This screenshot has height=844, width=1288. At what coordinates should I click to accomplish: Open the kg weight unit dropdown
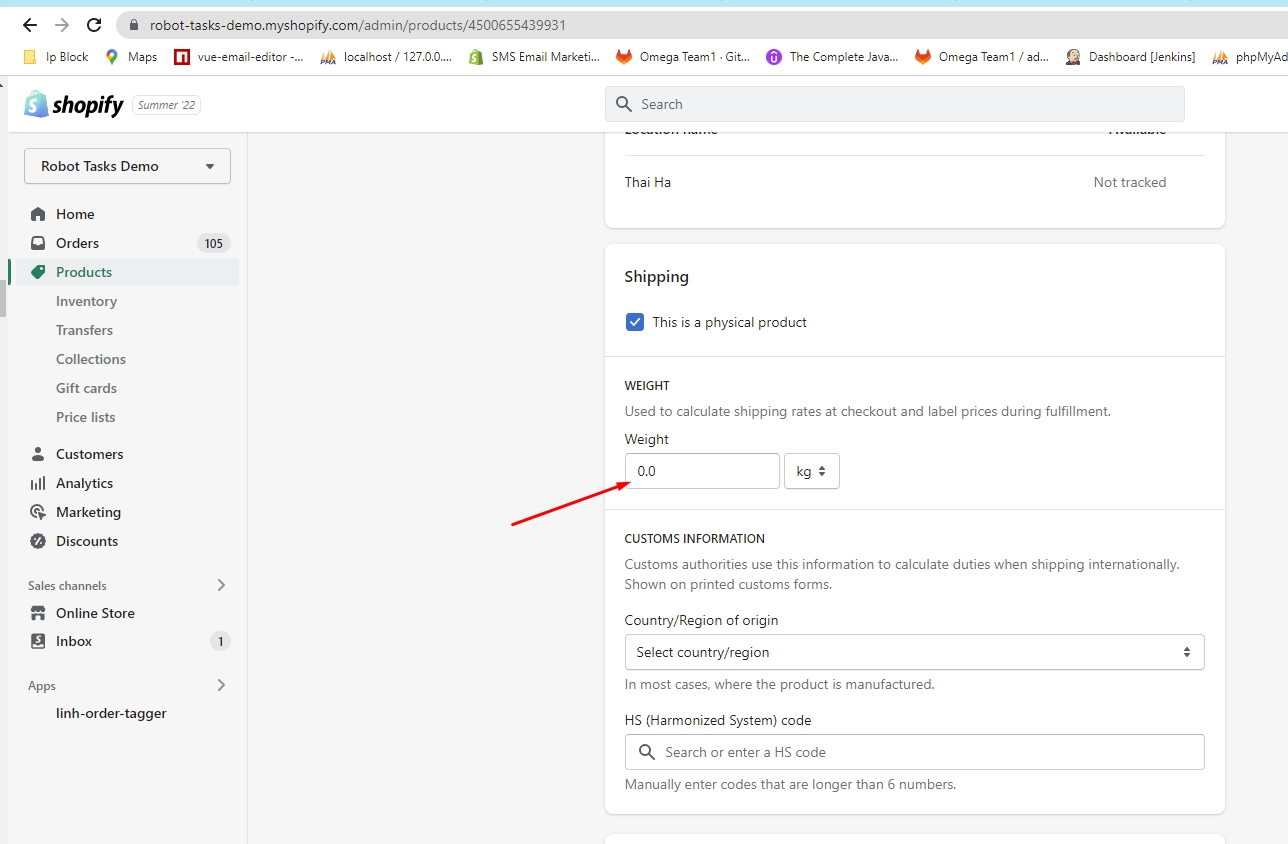click(811, 471)
